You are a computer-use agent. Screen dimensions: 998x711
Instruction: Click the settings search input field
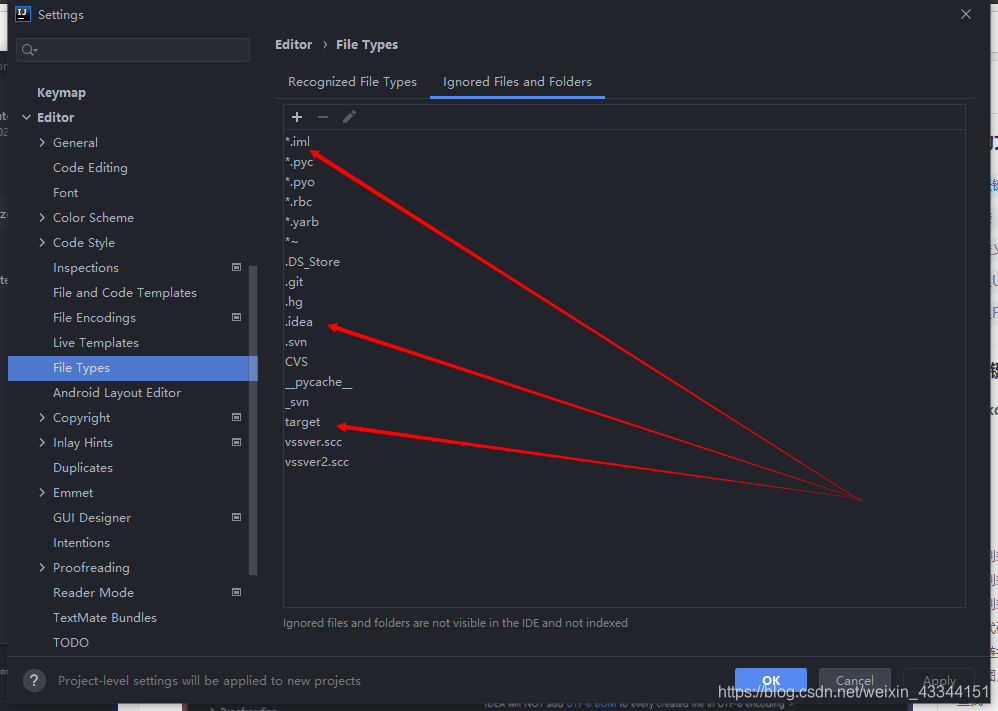coord(133,50)
